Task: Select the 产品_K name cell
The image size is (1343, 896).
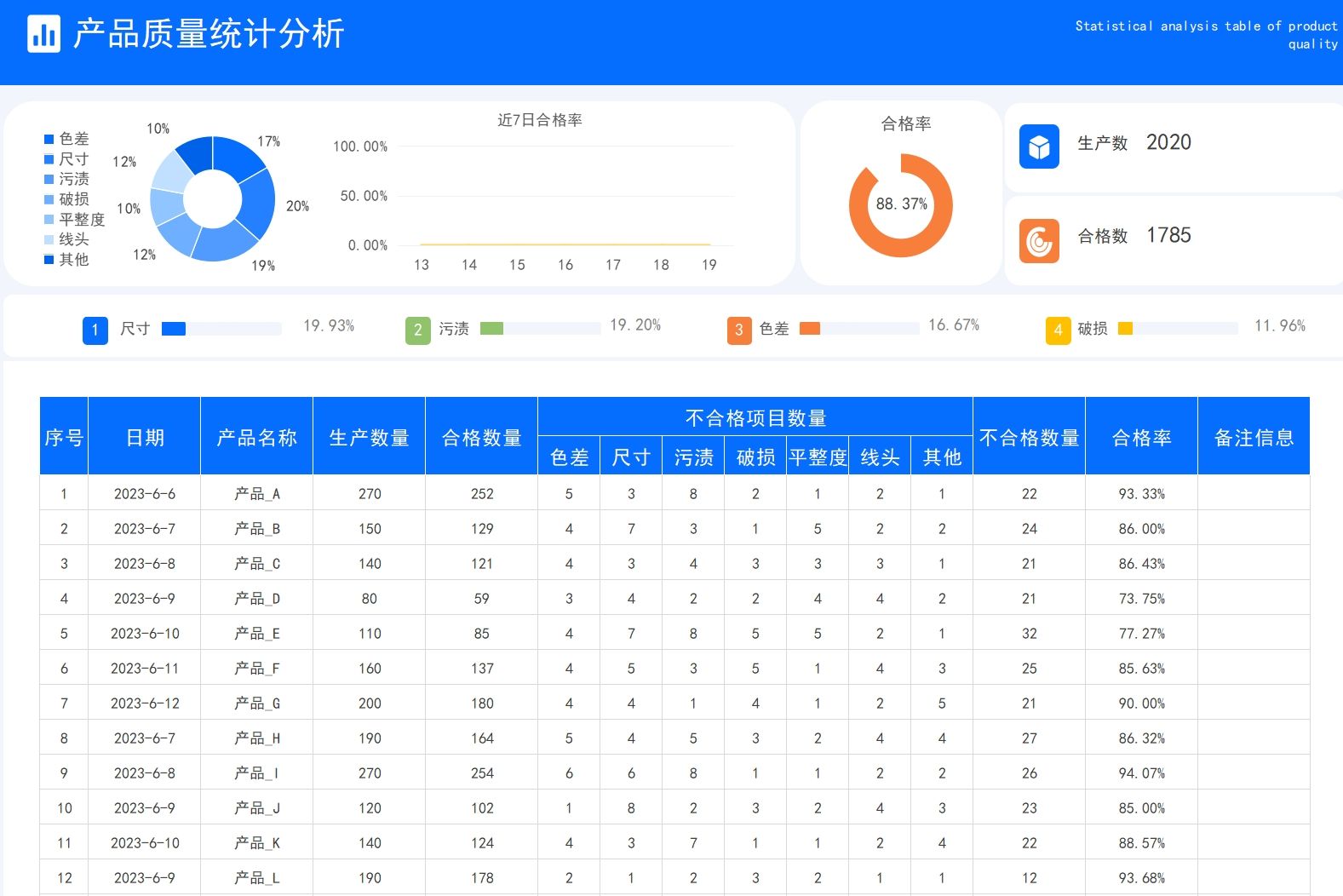Action: [x=257, y=842]
